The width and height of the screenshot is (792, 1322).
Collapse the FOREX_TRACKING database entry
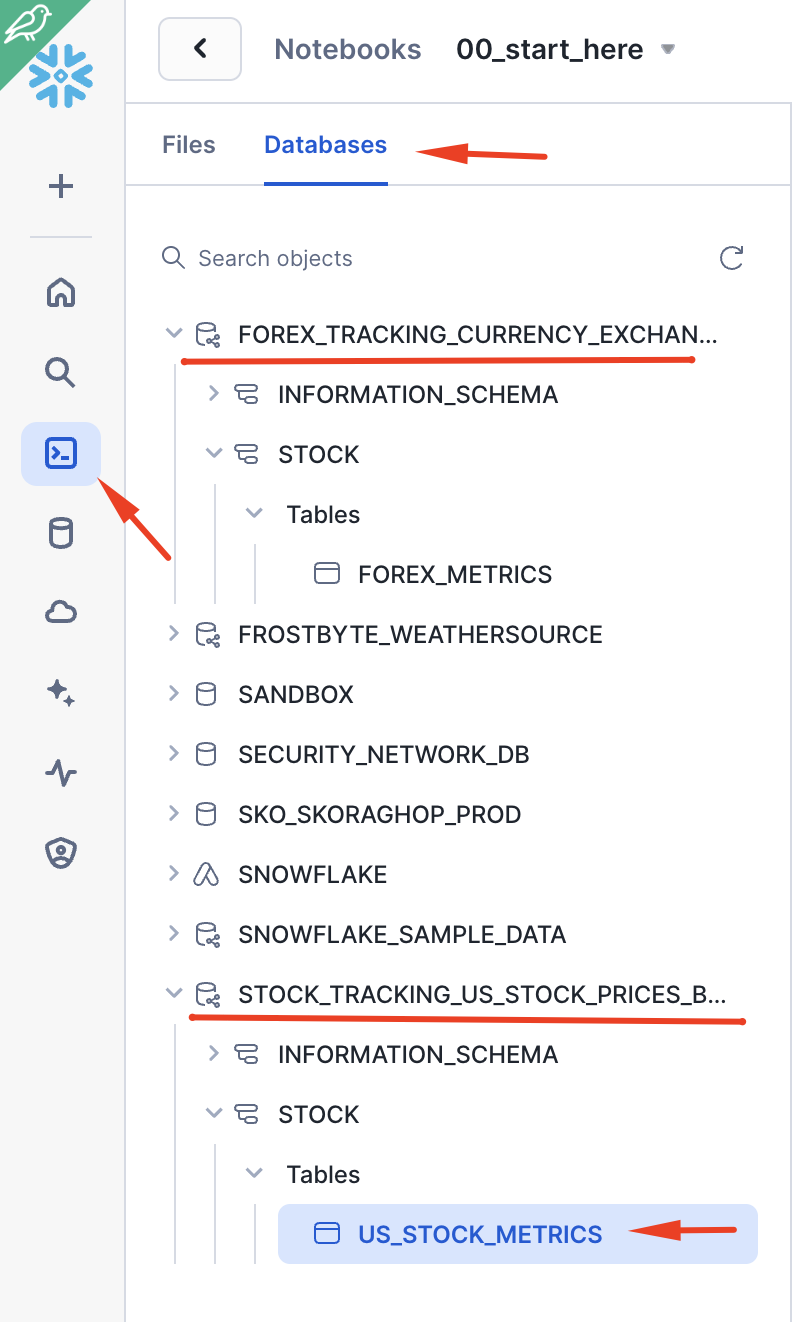click(173, 333)
